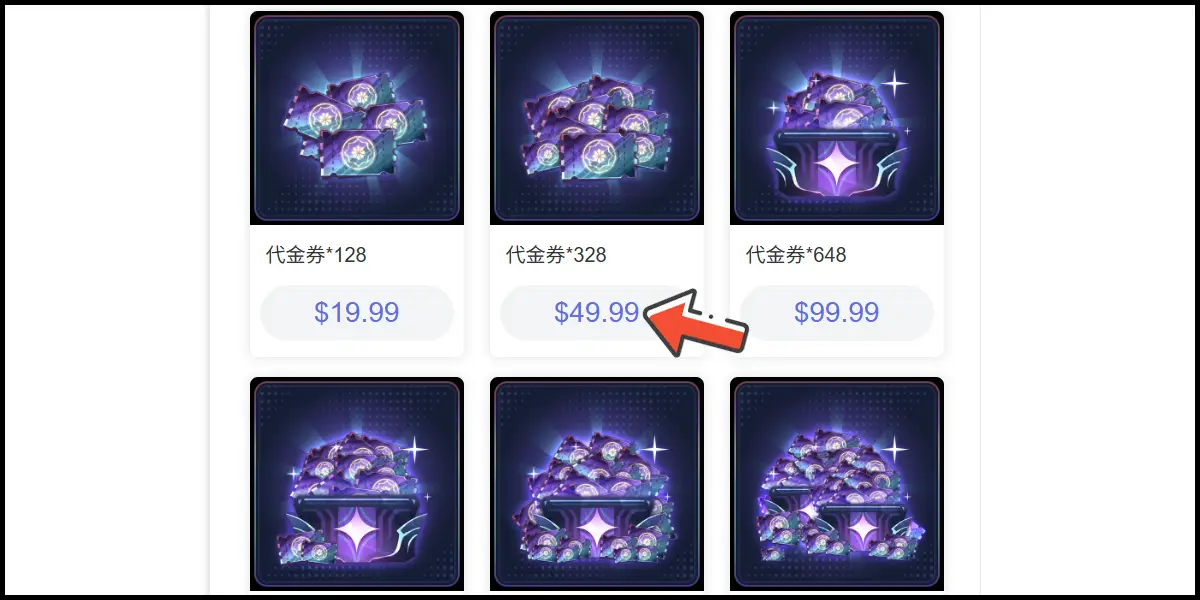This screenshot has width=1200, height=600.
Task: Open the double chest image below the $99.99 item
Action: [837, 484]
